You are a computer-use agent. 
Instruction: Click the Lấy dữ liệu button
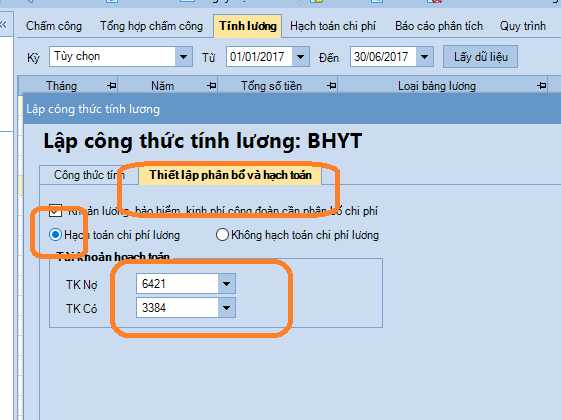(x=480, y=57)
